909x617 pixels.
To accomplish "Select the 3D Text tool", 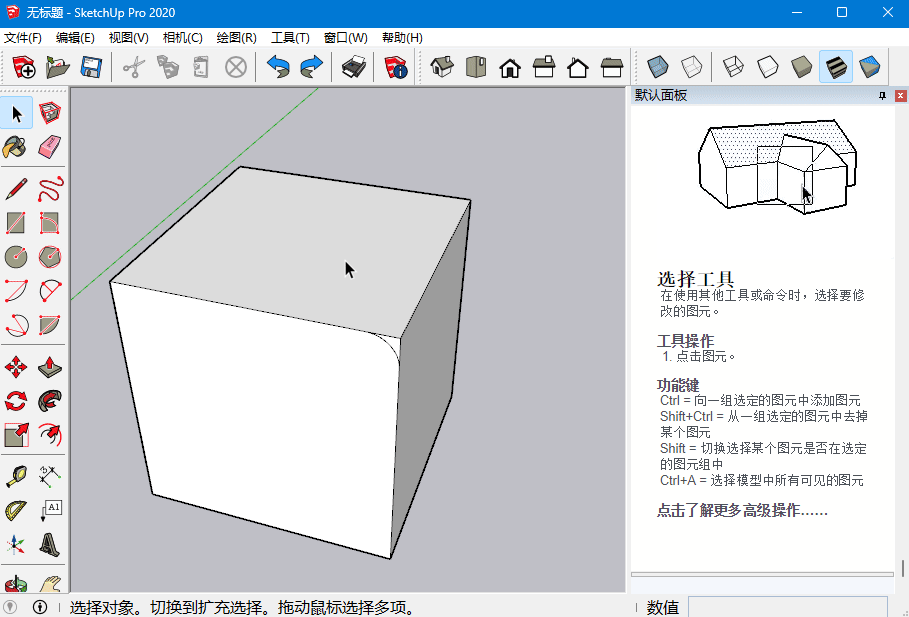I will [50, 545].
